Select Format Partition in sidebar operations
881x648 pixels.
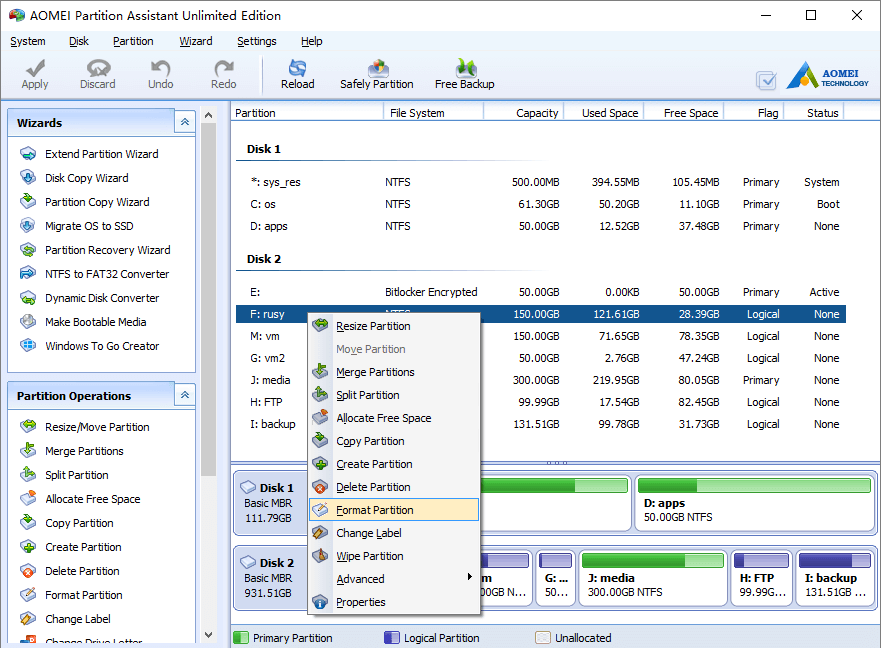[x=71, y=595]
